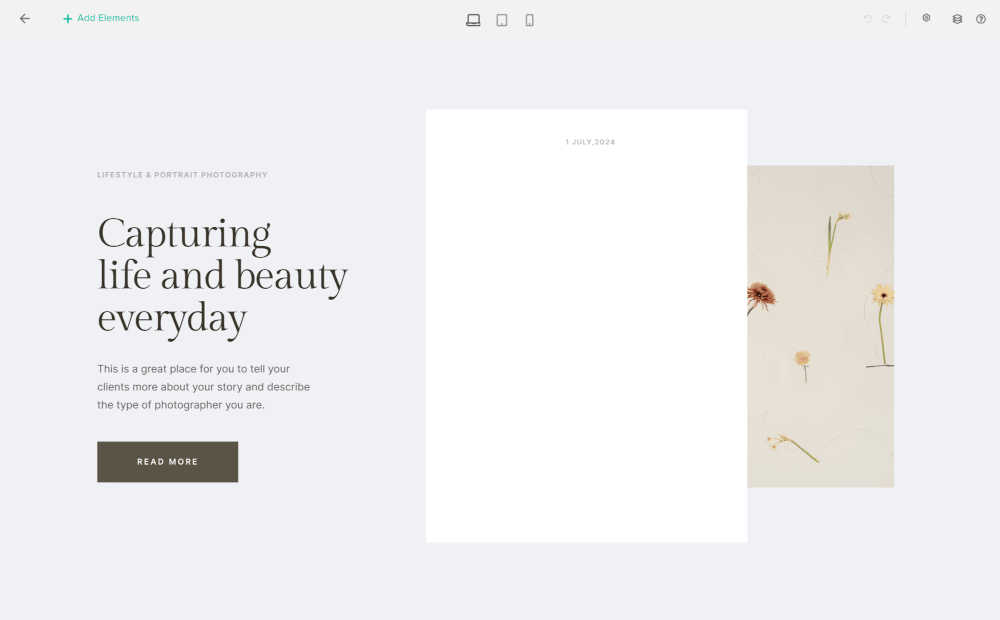This screenshot has width=1000, height=620.
Task: Select the "Capturing life and beauty everyday" heading
Action: pyautogui.click(x=222, y=275)
